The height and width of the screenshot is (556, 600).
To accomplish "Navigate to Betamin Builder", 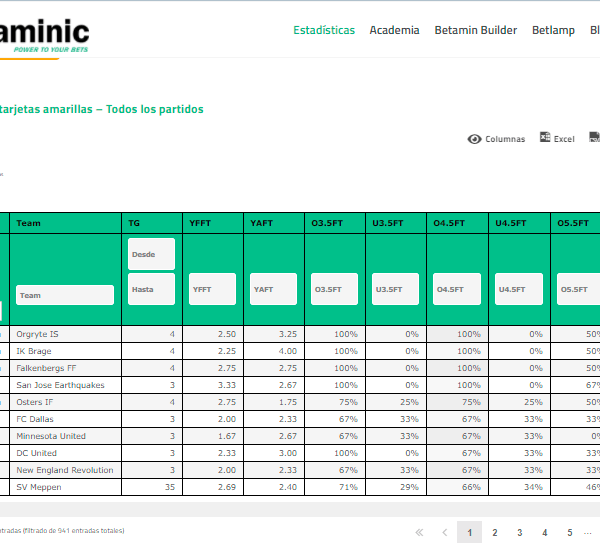I will (475, 30).
